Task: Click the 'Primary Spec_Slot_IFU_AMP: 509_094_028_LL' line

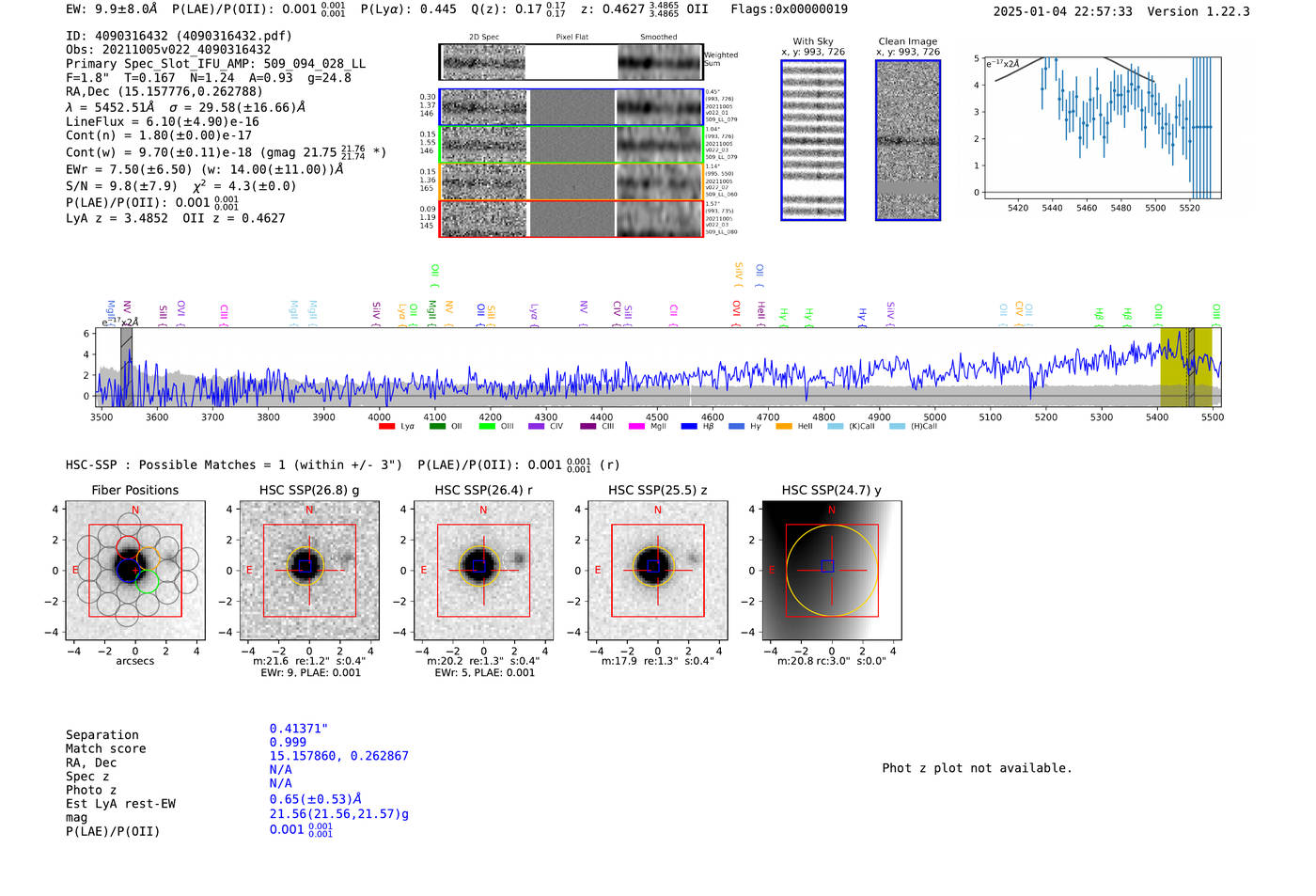Action: click(x=216, y=64)
